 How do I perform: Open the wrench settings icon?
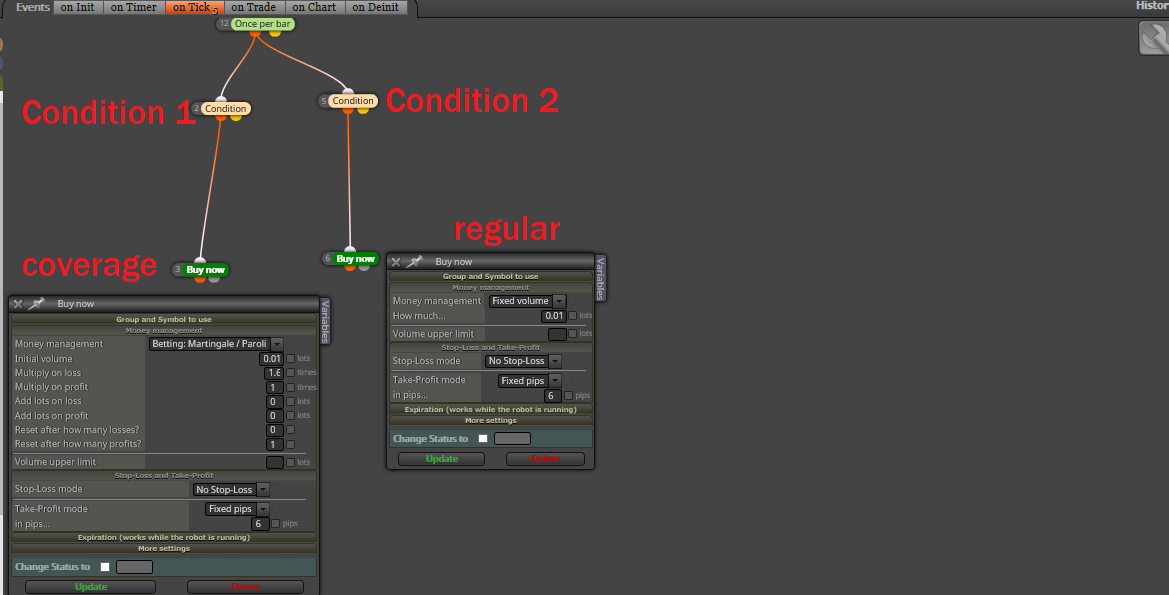coord(1154,37)
